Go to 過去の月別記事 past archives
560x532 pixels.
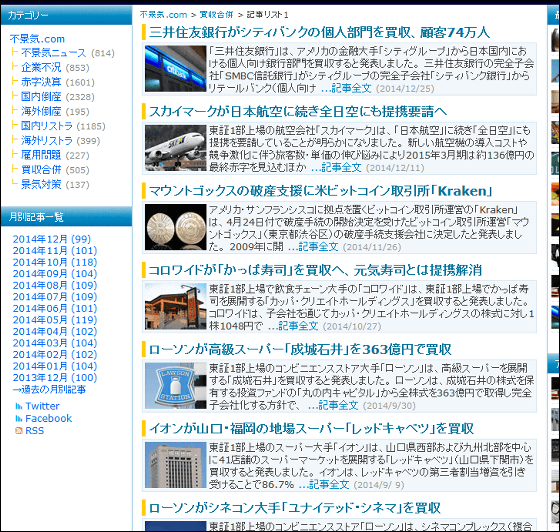click(49, 389)
